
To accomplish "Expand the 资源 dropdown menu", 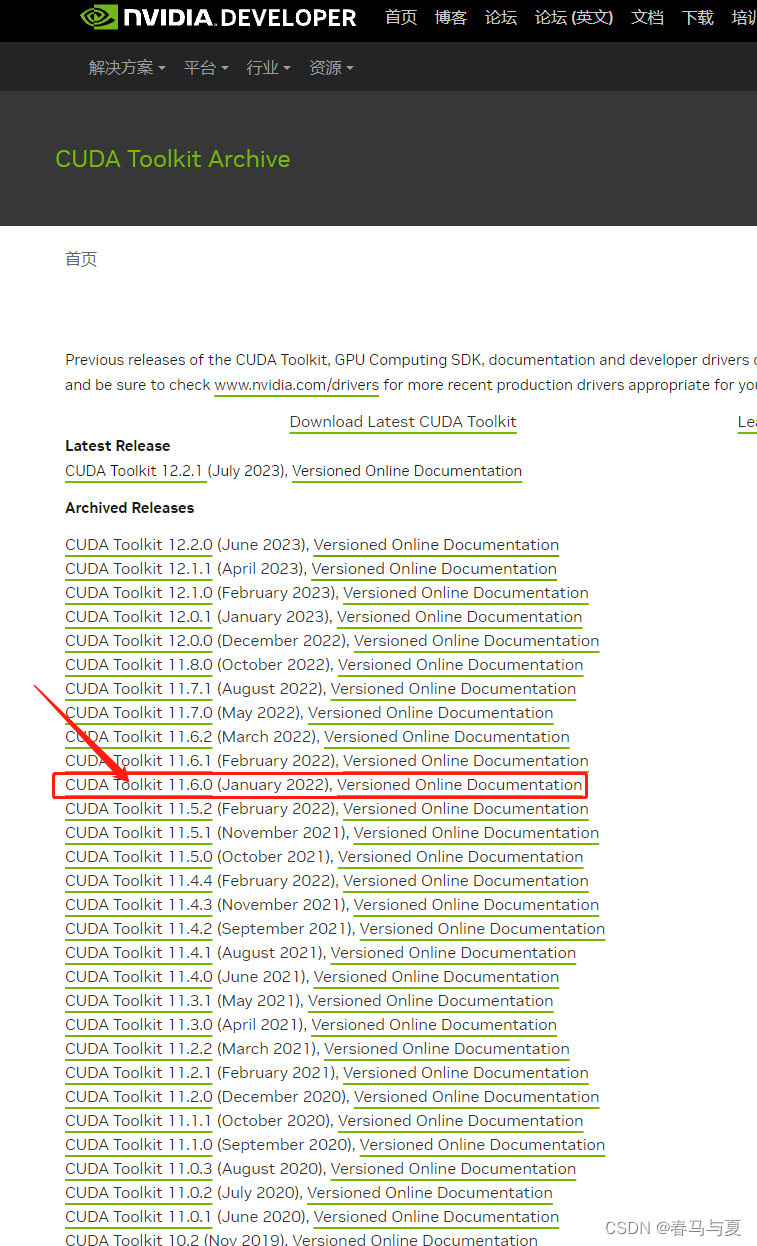I will [x=331, y=67].
